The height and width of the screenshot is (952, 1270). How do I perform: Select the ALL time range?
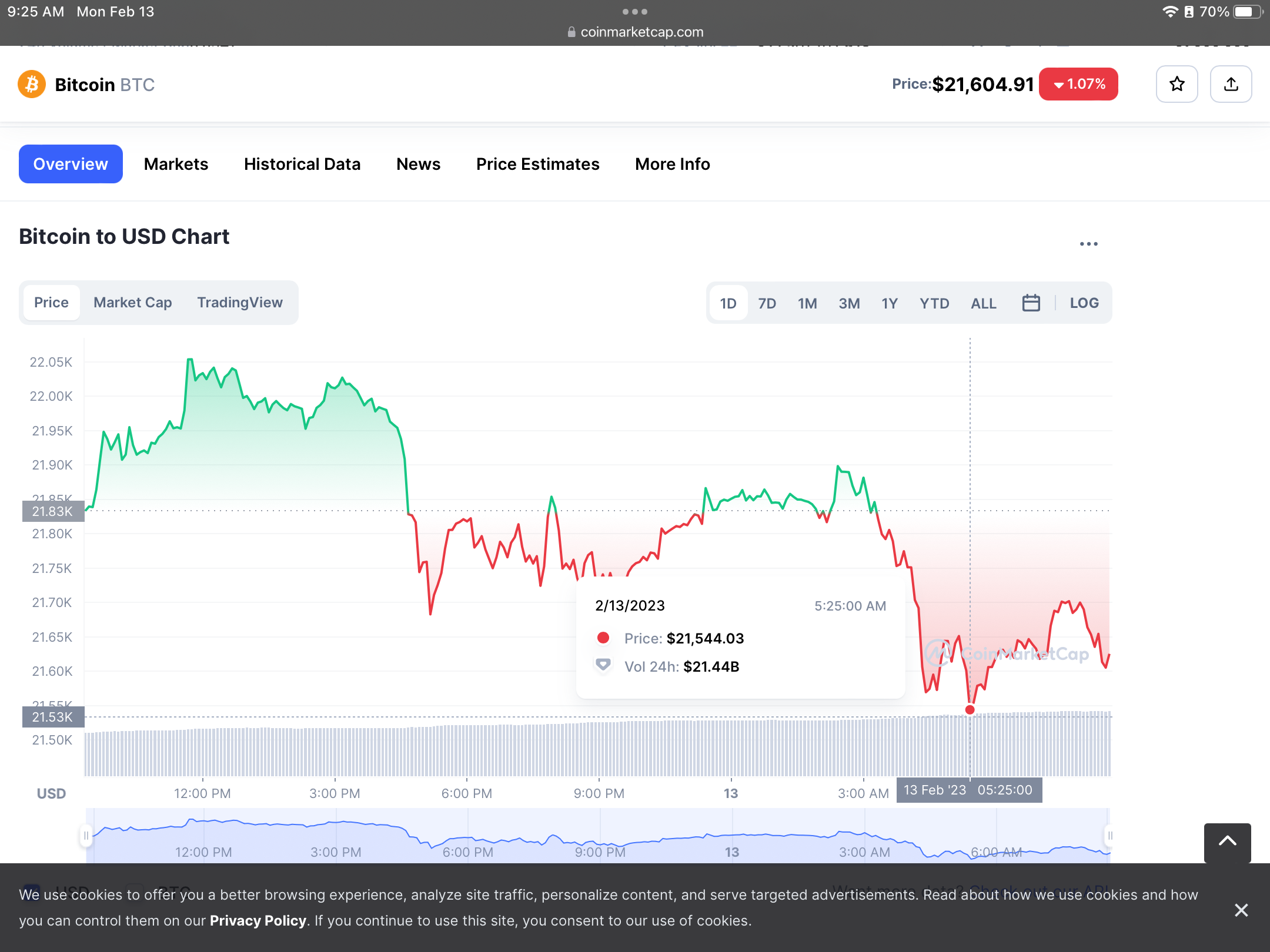[983, 303]
